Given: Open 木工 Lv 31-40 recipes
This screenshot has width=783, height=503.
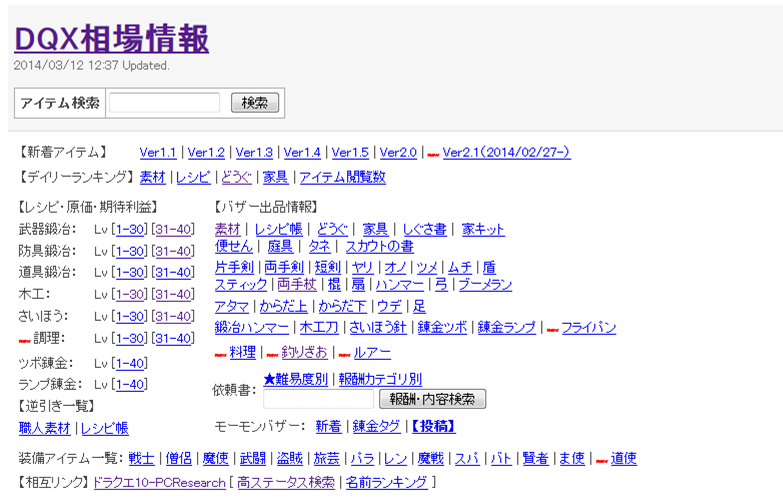Looking at the screenshot, I should [x=174, y=294].
